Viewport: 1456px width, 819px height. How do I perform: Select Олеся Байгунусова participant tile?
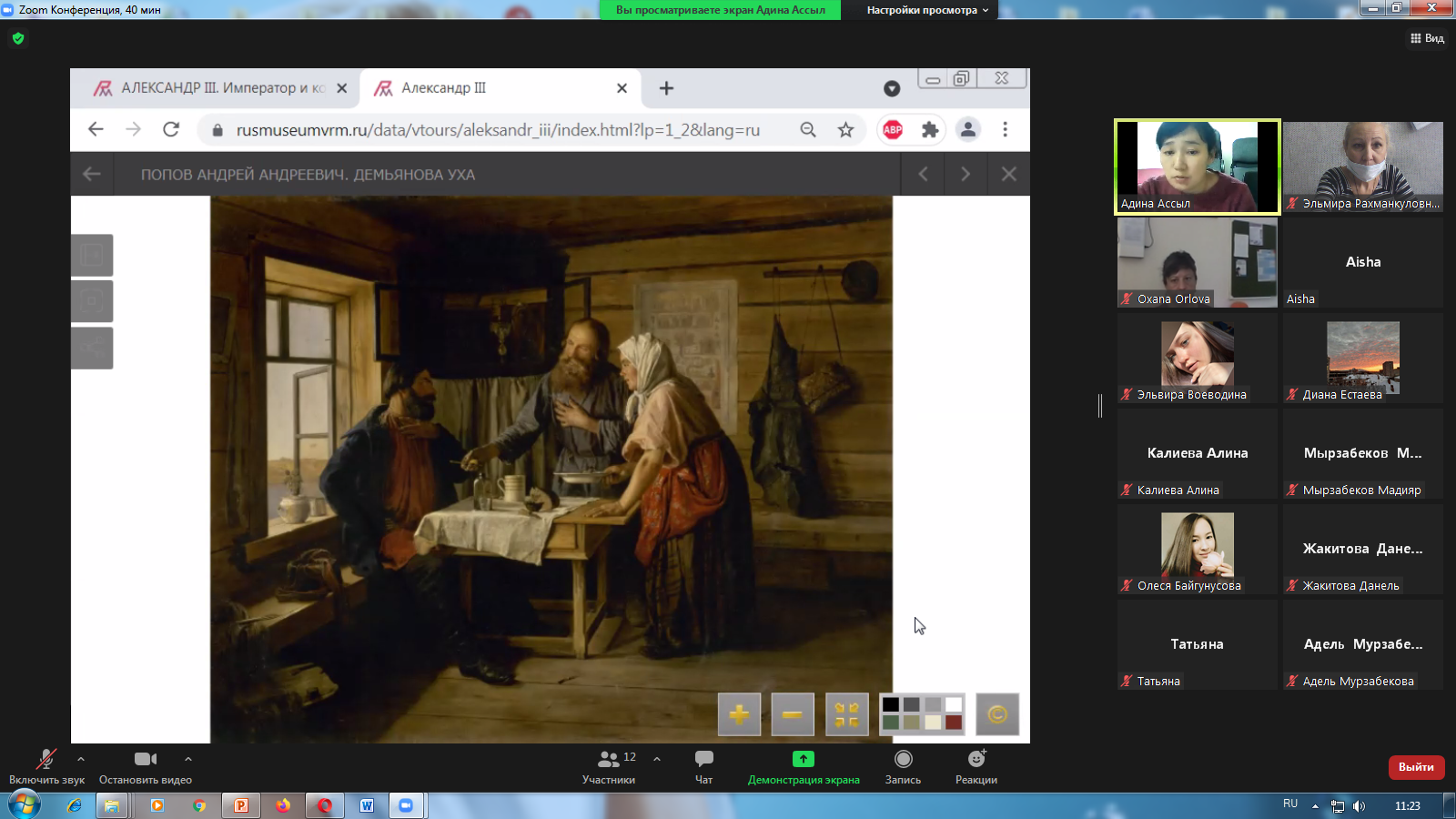[x=1198, y=549]
